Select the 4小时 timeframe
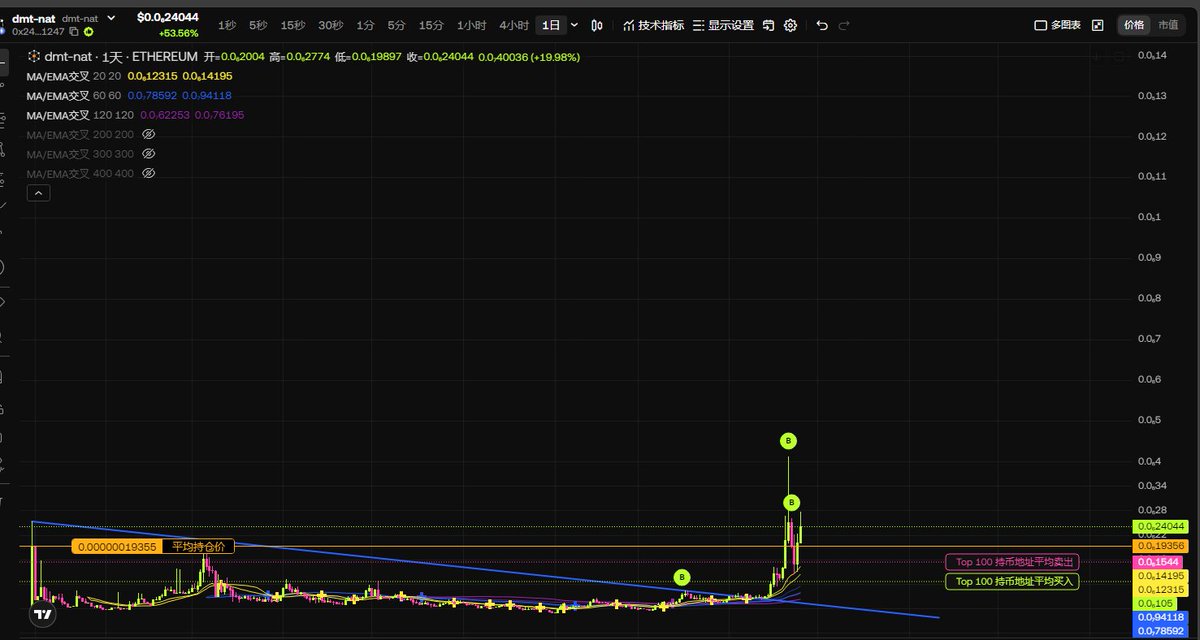The width and height of the screenshot is (1200, 640). (x=514, y=25)
